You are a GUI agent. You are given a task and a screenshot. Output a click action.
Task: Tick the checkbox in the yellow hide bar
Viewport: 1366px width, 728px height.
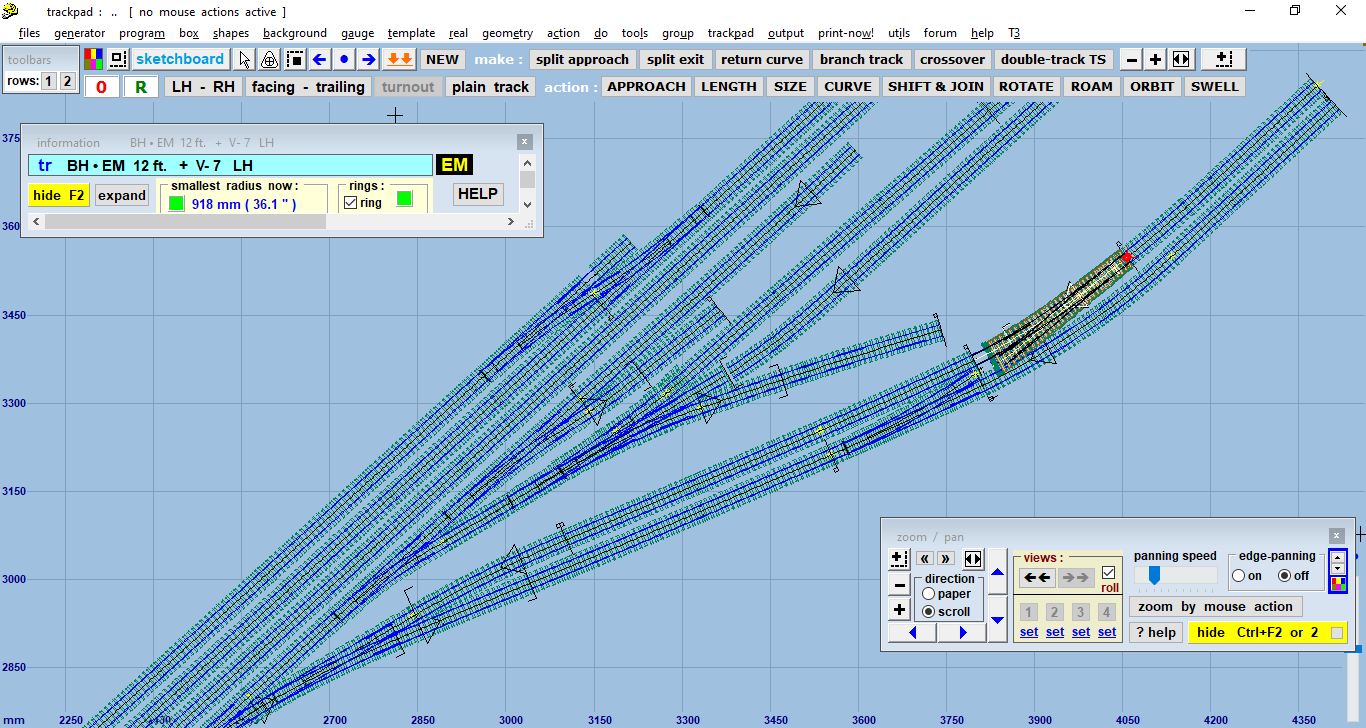pos(1337,633)
